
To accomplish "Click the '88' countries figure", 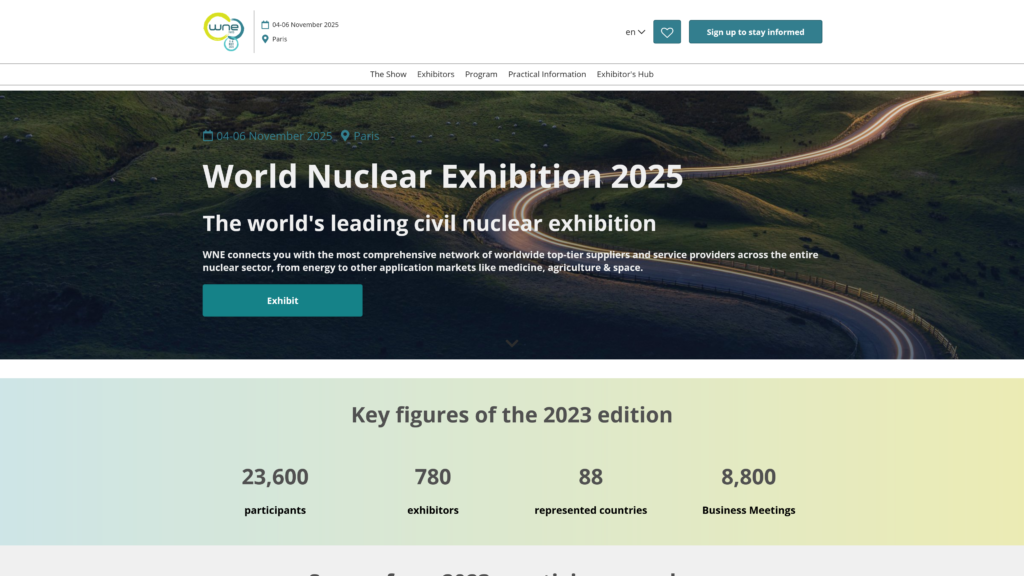I will pyautogui.click(x=590, y=477).
